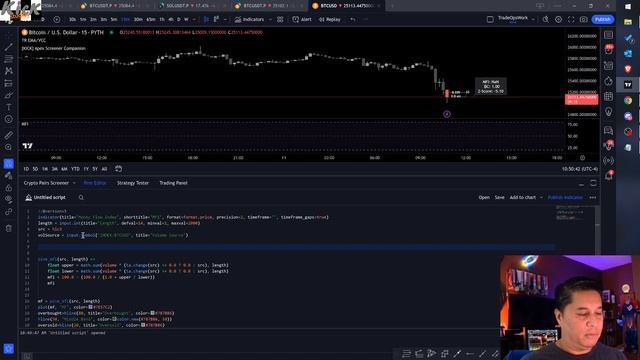The height and width of the screenshot is (360, 640).
Task: Open the Indicators menu
Action: 249,19
